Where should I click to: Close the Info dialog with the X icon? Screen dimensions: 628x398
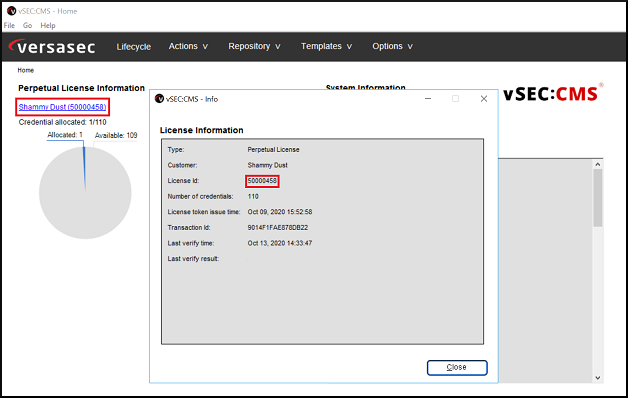(x=484, y=98)
